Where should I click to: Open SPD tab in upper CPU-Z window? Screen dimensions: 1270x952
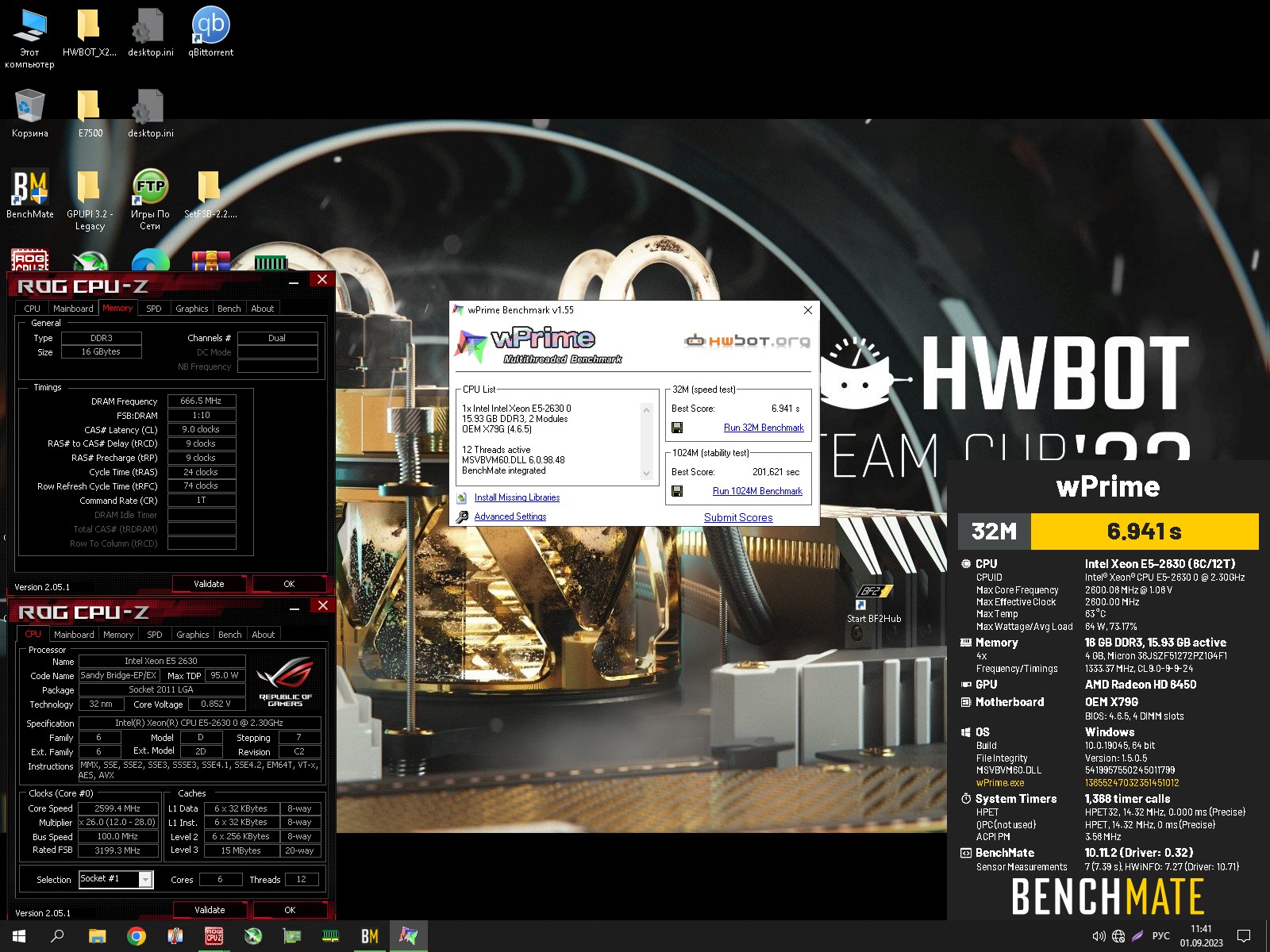tap(154, 309)
